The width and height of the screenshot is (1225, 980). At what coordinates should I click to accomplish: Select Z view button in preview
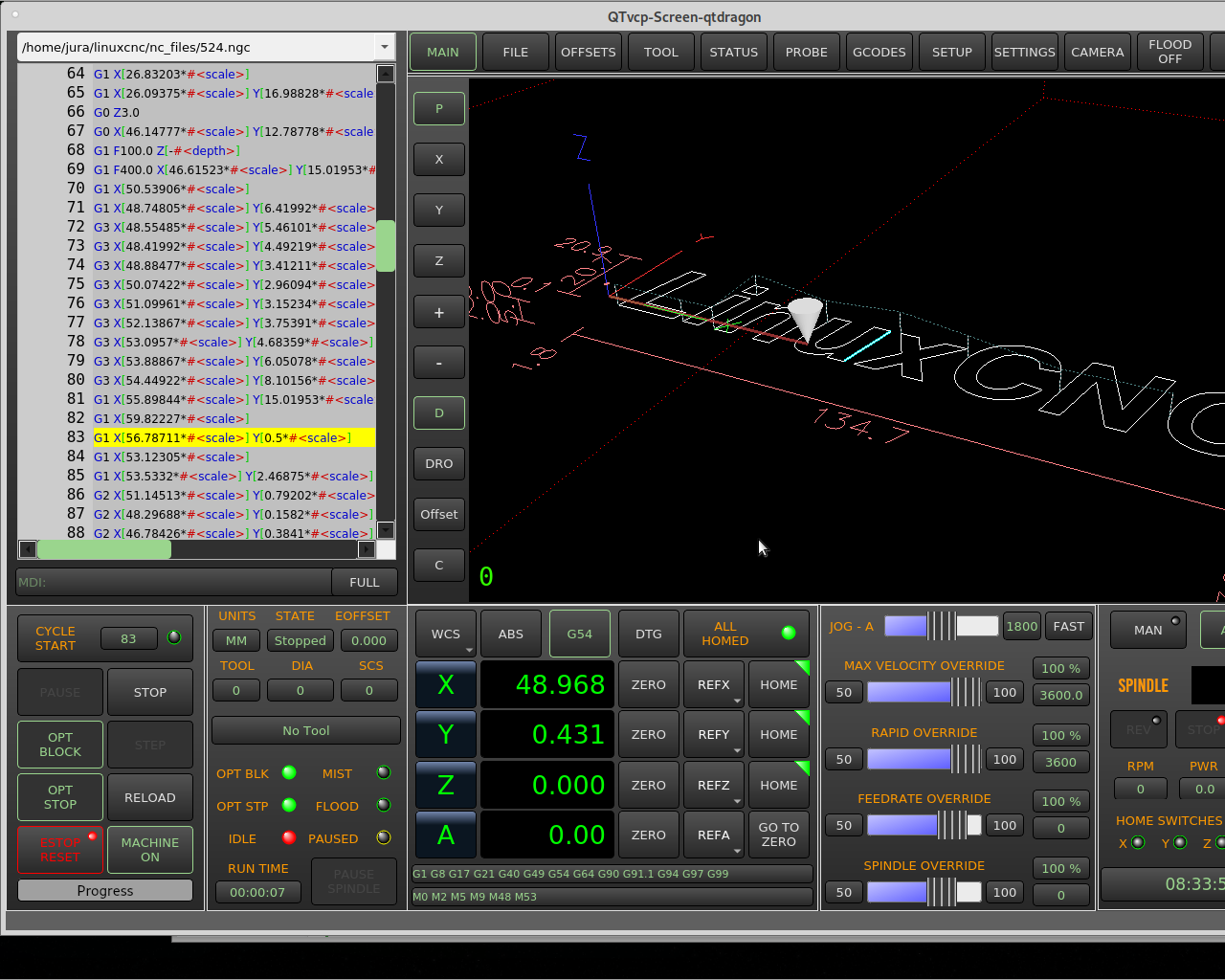coord(439,260)
